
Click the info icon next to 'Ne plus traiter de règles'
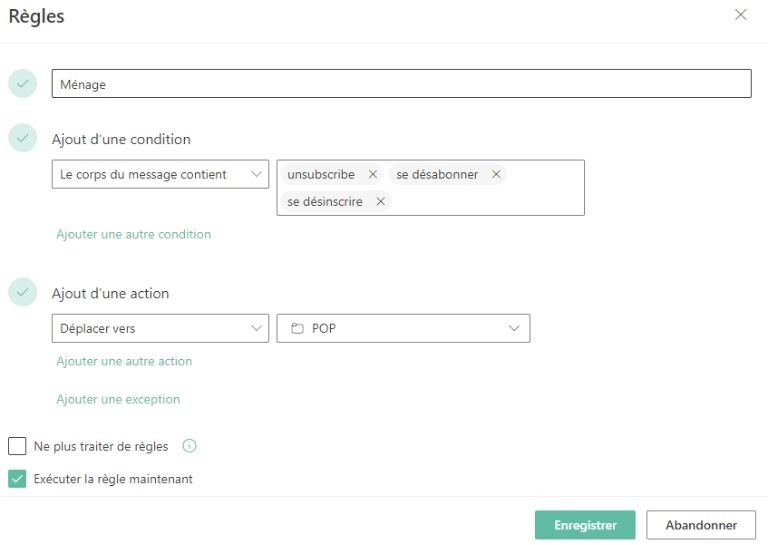(x=189, y=446)
